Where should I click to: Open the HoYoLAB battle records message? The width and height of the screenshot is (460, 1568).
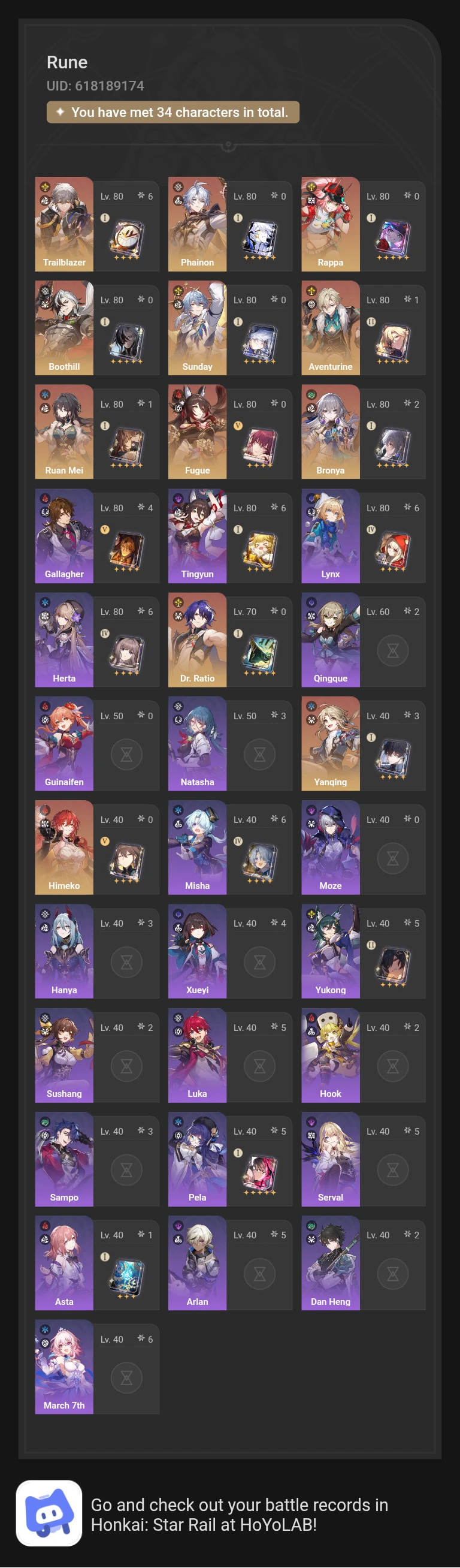point(239,1515)
